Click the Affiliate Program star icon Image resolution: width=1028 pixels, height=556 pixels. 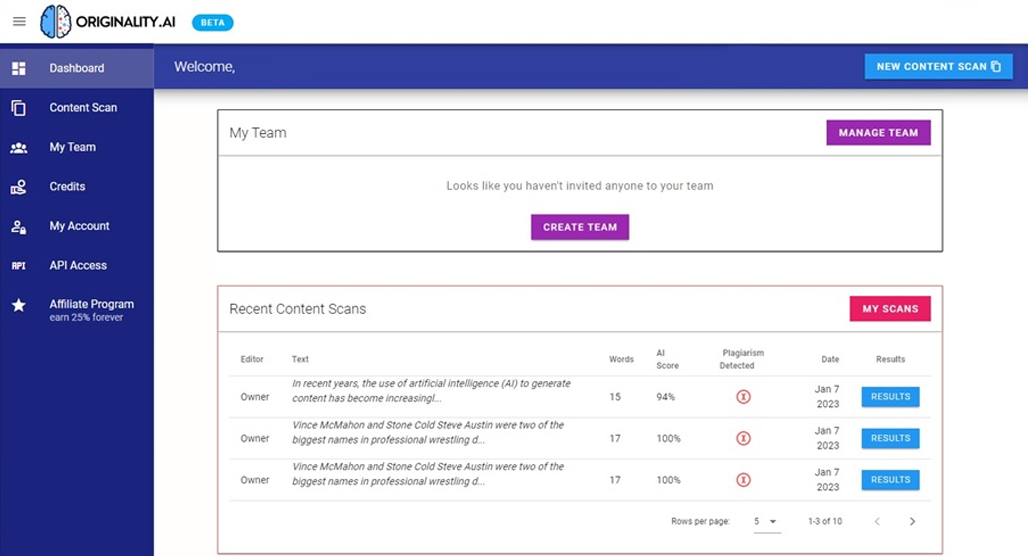point(19,305)
